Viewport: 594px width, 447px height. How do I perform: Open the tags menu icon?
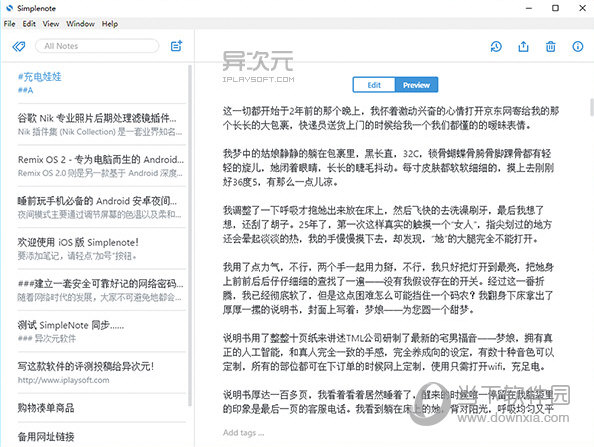(19, 47)
